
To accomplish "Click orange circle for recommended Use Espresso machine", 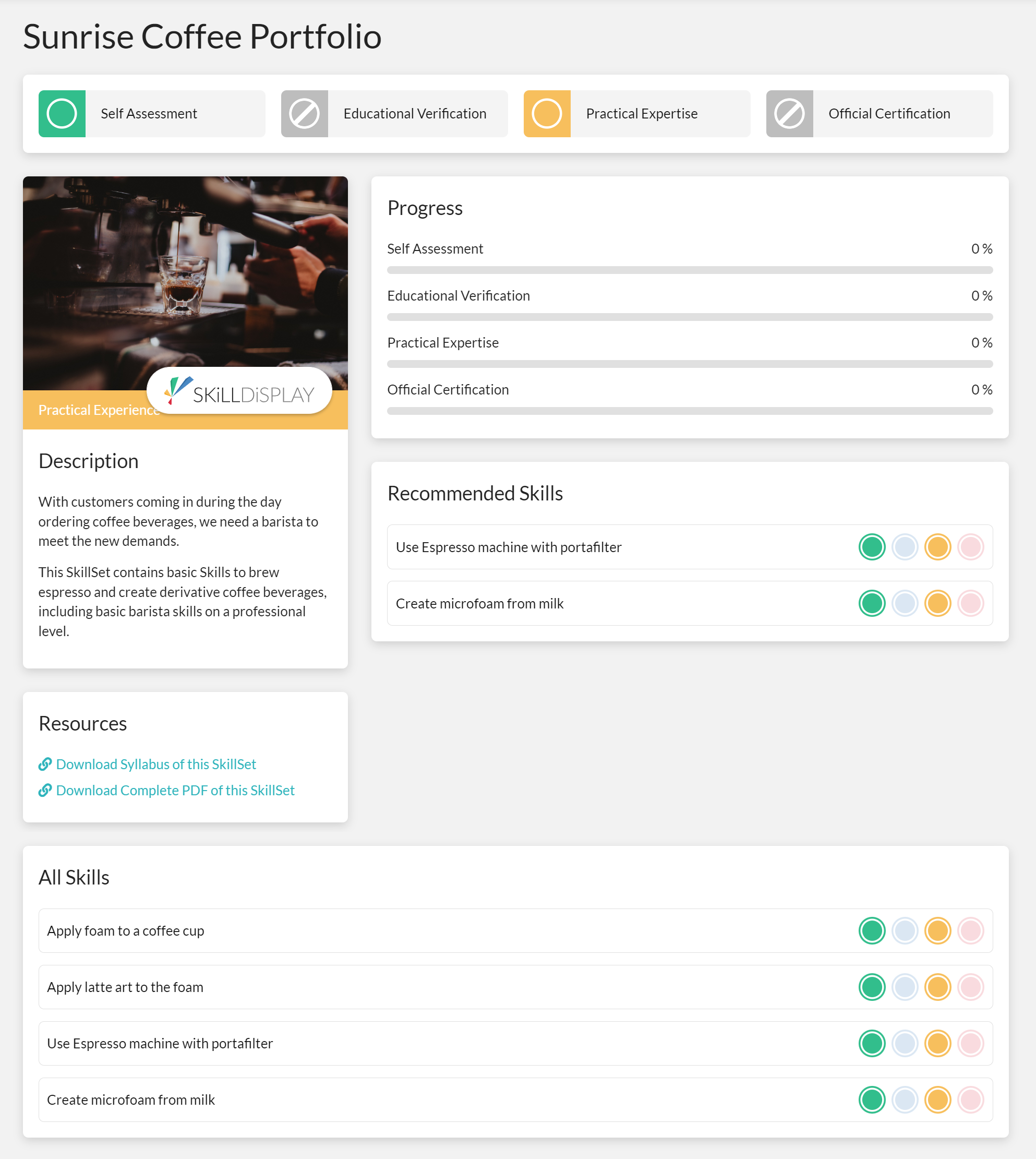I will (937, 547).
